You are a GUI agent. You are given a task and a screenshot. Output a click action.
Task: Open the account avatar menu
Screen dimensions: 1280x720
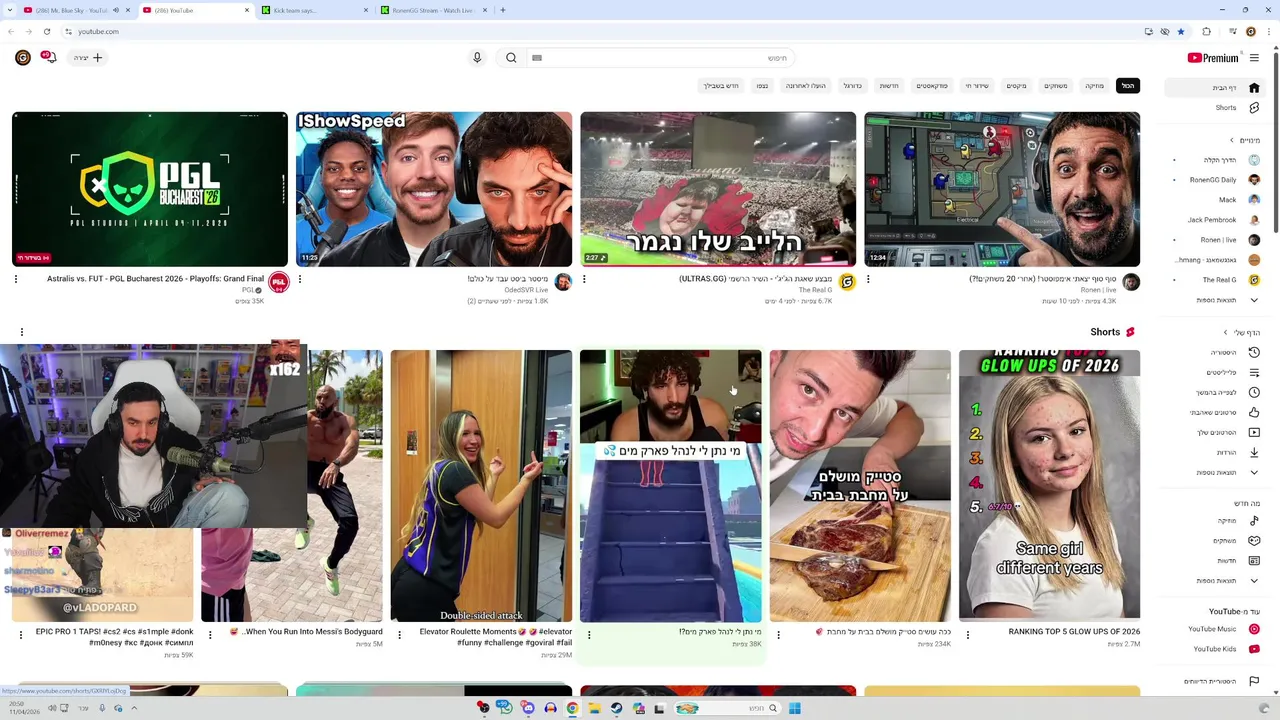[x=22, y=58]
